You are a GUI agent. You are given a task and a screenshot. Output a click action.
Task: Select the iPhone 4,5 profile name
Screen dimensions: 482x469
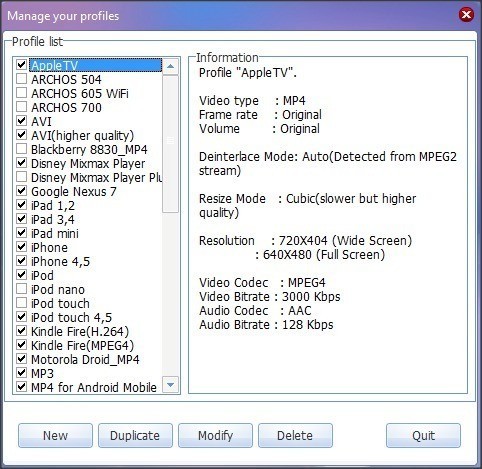[60, 261]
